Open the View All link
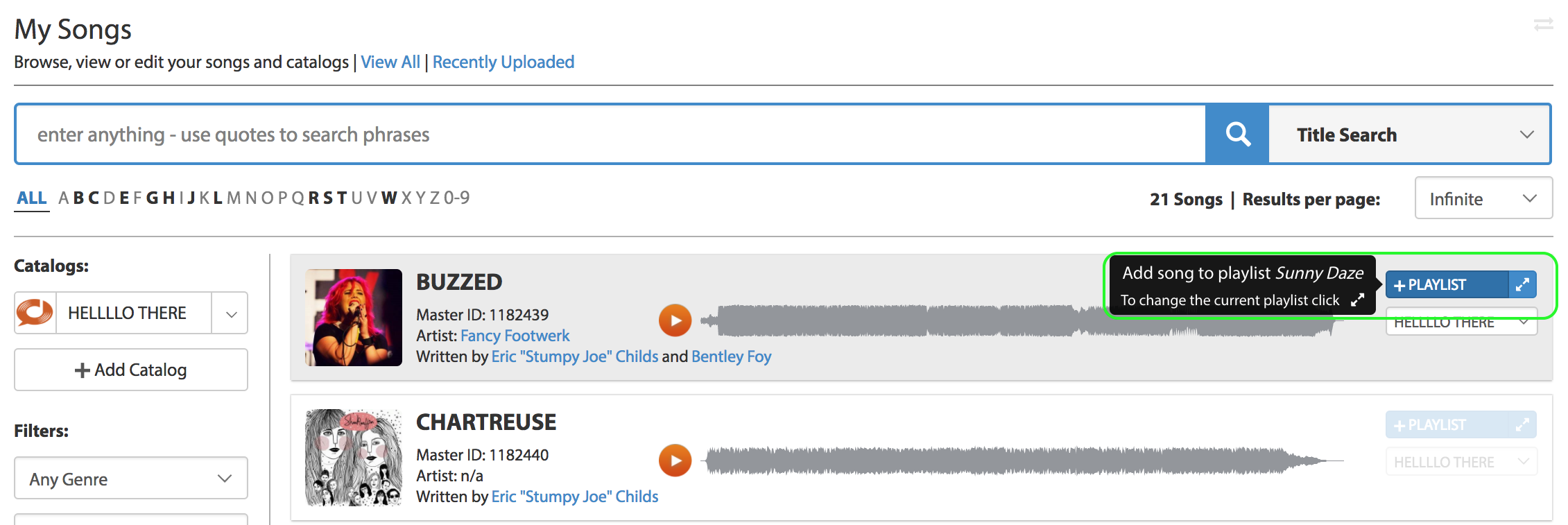 390,62
